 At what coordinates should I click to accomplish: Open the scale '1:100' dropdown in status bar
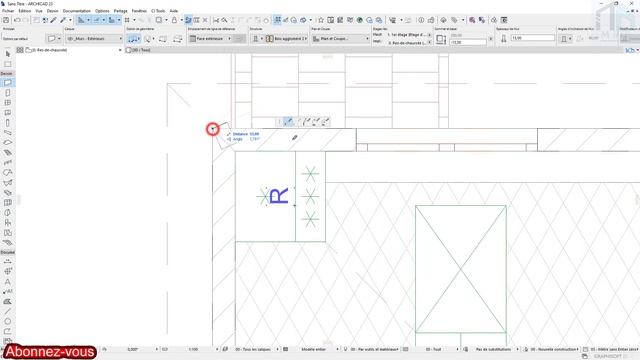point(194,349)
